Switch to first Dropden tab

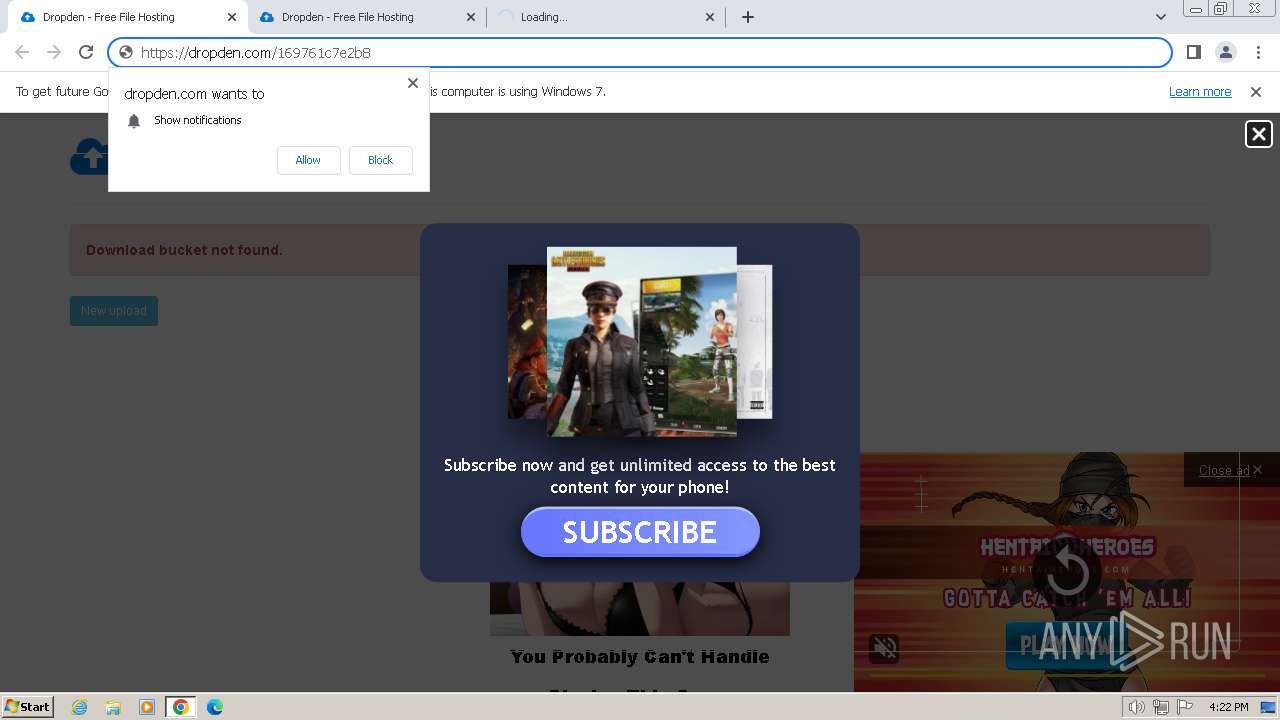click(127, 17)
